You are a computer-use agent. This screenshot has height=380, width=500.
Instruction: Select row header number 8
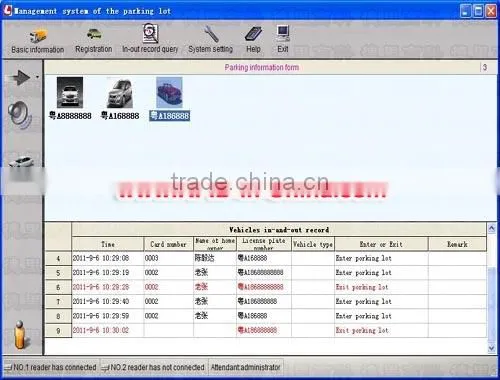click(58, 316)
